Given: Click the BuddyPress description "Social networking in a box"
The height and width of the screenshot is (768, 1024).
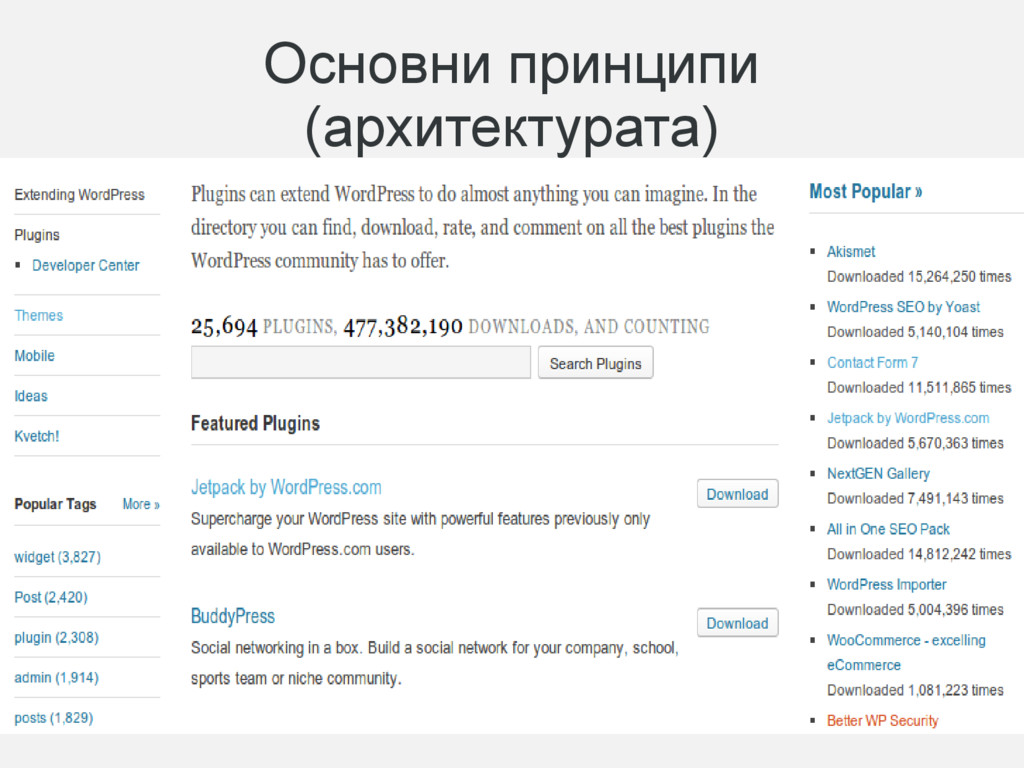Looking at the screenshot, I should pos(434,663).
